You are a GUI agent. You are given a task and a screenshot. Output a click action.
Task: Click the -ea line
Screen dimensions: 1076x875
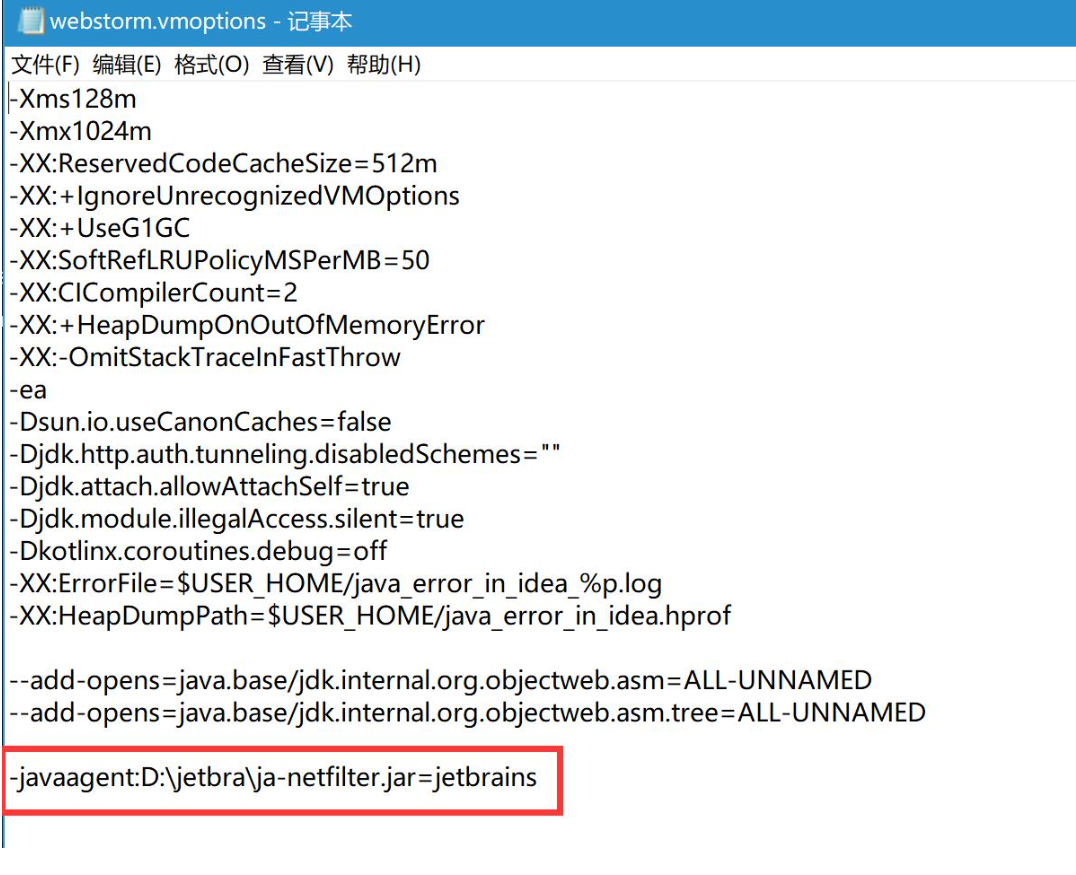28,389
